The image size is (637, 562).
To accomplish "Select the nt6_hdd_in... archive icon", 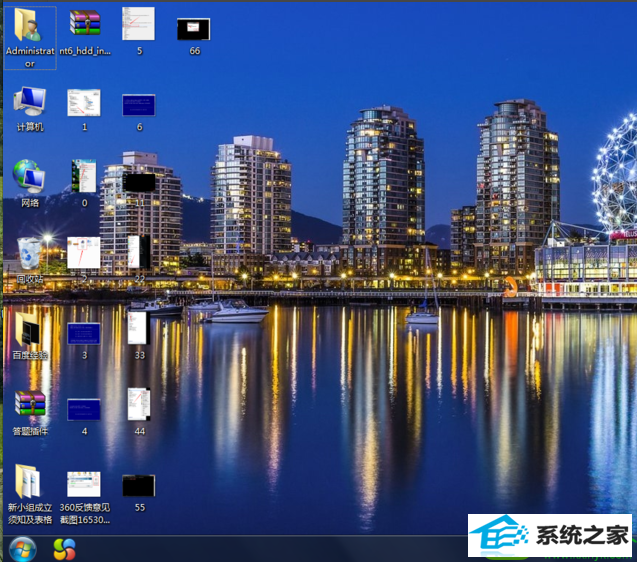I will [x=84, y=23].
